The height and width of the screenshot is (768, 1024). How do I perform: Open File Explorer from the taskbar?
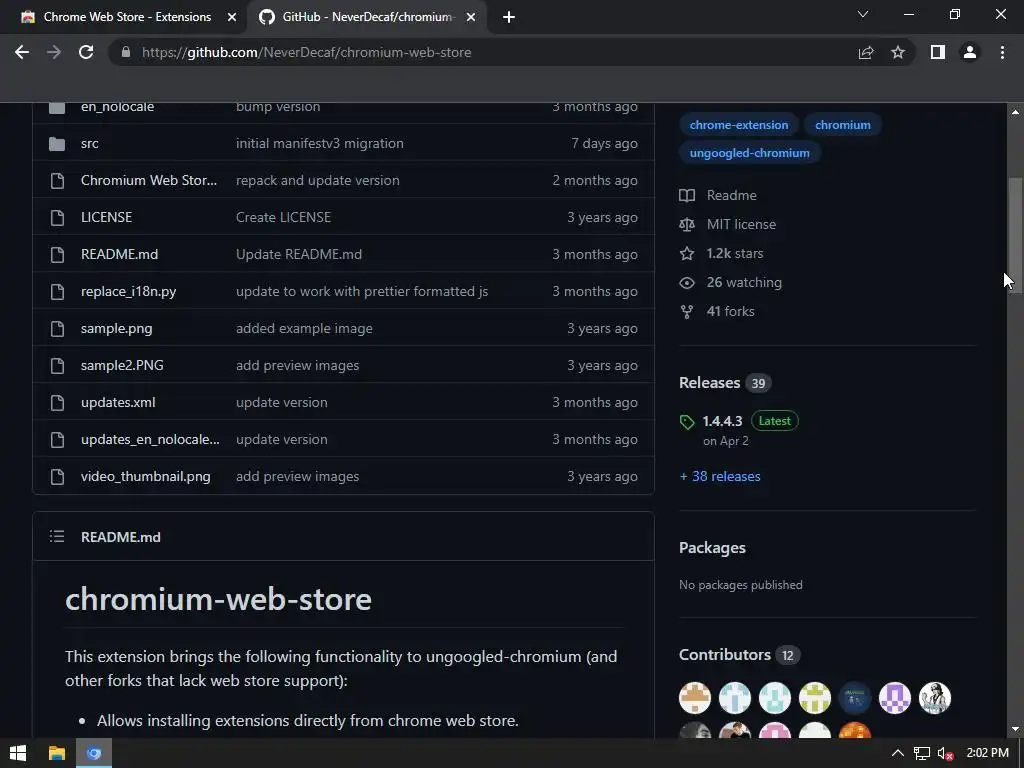tap(57, 754)
